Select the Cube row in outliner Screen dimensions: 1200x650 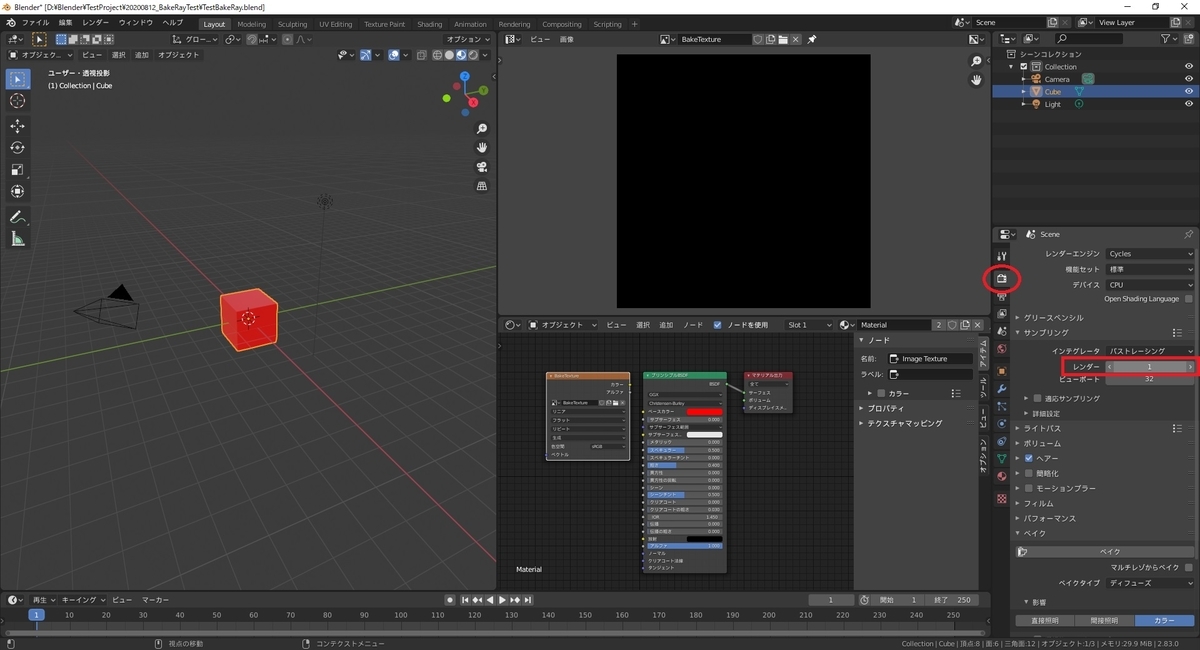pos(1095,91)
